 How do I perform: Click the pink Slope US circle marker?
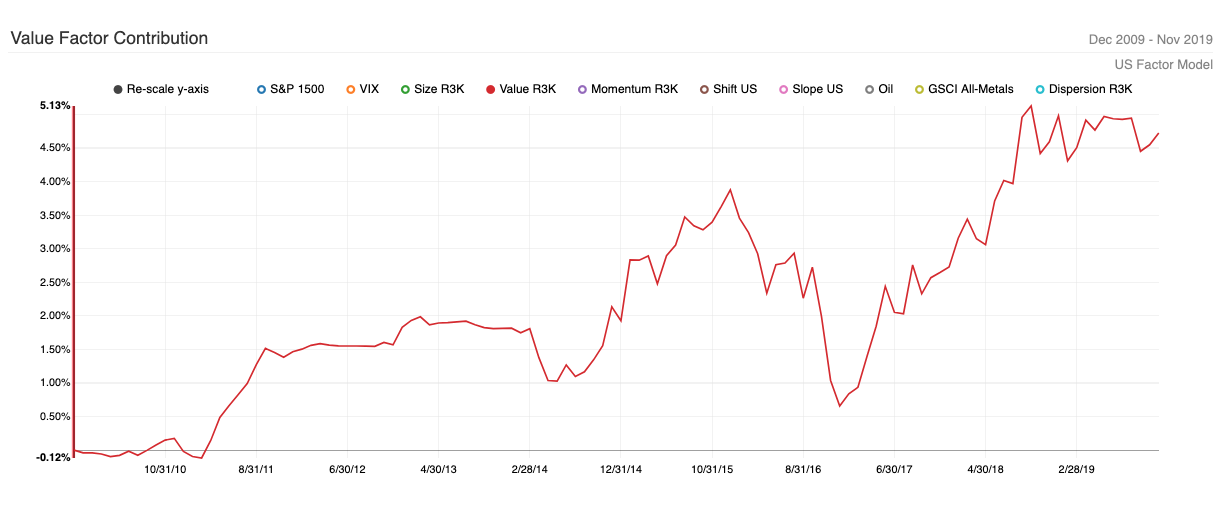[783, 89]
